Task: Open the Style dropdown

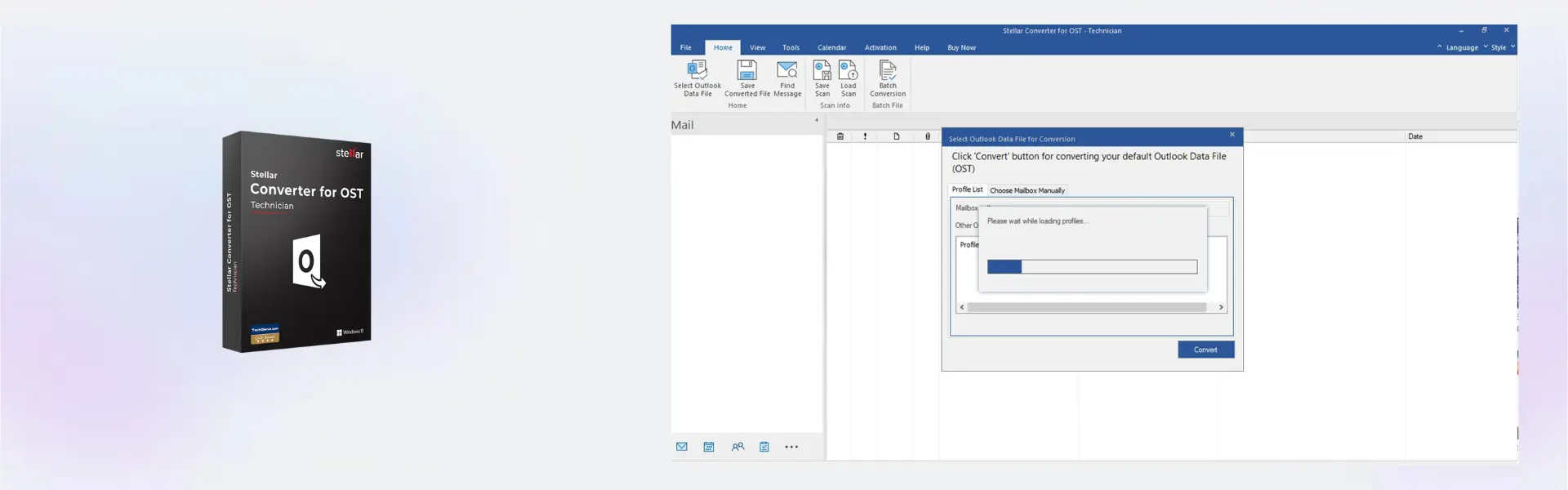Action: tap(1503, 47)
